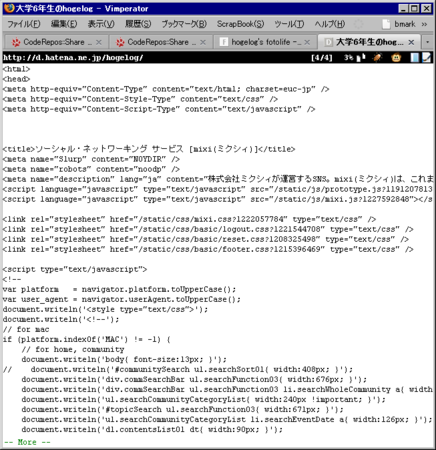This screenshot has height=450, width=436.
Task: Click the Firebug bug icon in status line
Action: point(378,58)
